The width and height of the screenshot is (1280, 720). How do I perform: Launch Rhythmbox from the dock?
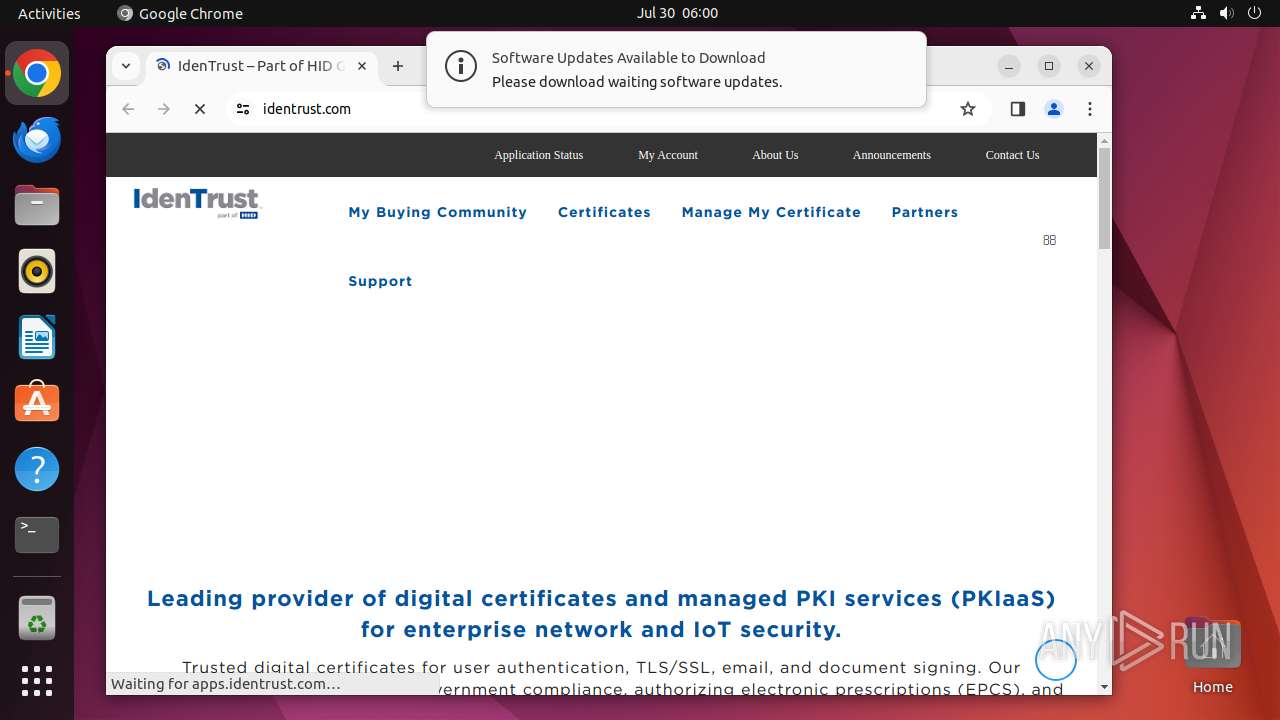tap(37, 271)
